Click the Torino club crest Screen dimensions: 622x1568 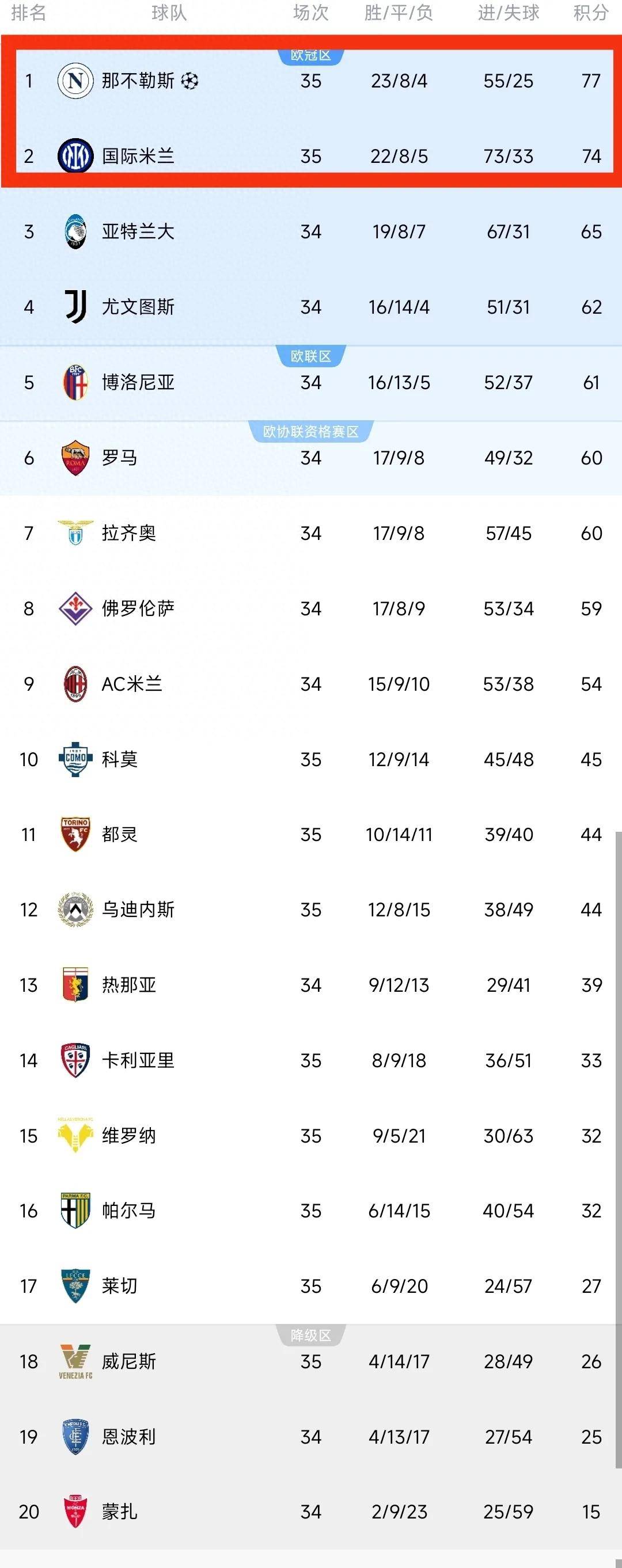[x=75, y=834]
